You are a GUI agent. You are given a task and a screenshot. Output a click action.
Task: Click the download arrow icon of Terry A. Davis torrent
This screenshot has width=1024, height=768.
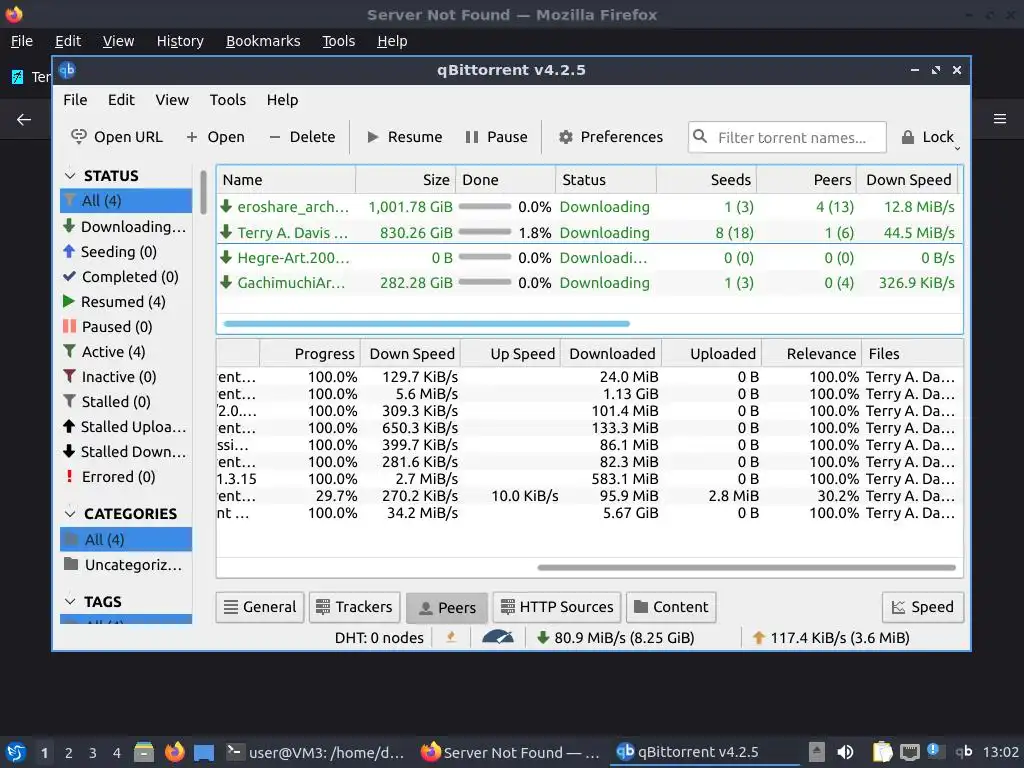(x=226, y=232)
